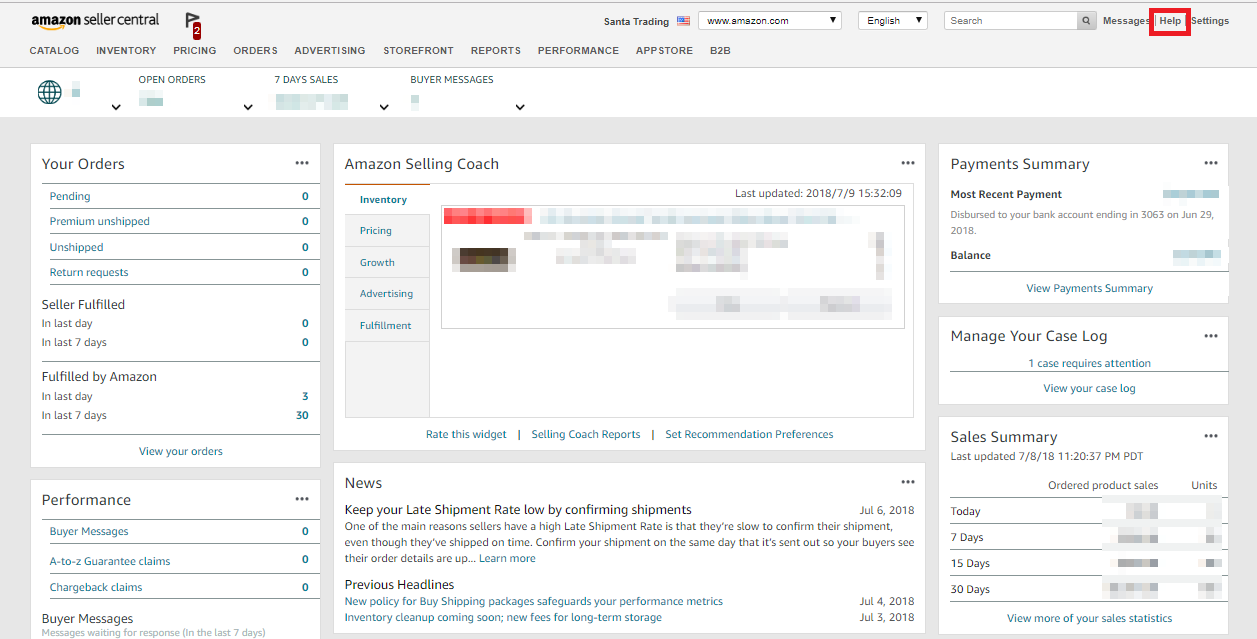Click Fulfilled by Amazon last day count 3
The image size is (1257, 639).
point(305,397)
